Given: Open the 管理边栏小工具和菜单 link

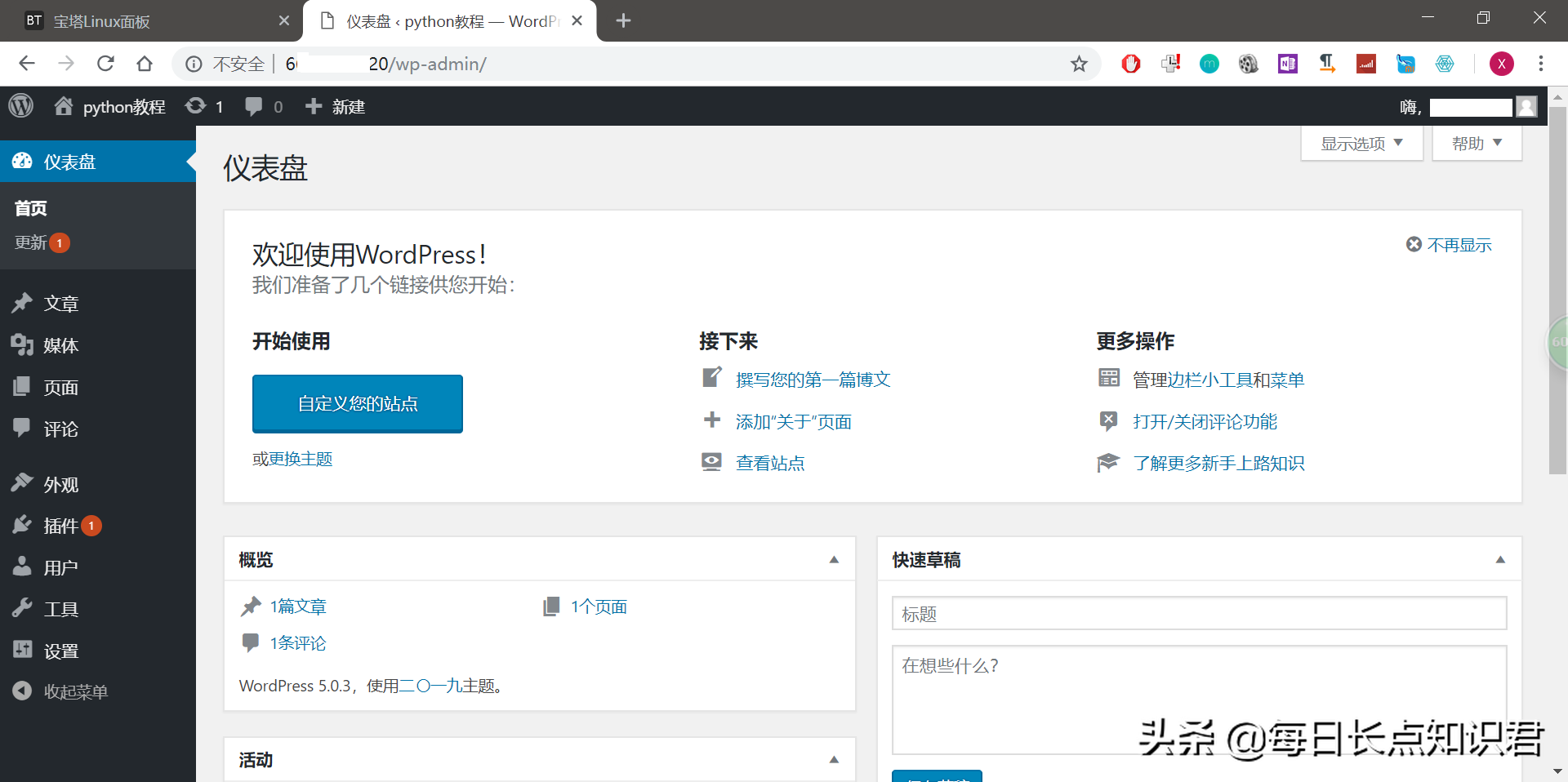Looking at the screenshot, I should pyautogui.click(x=1218, y=380).
